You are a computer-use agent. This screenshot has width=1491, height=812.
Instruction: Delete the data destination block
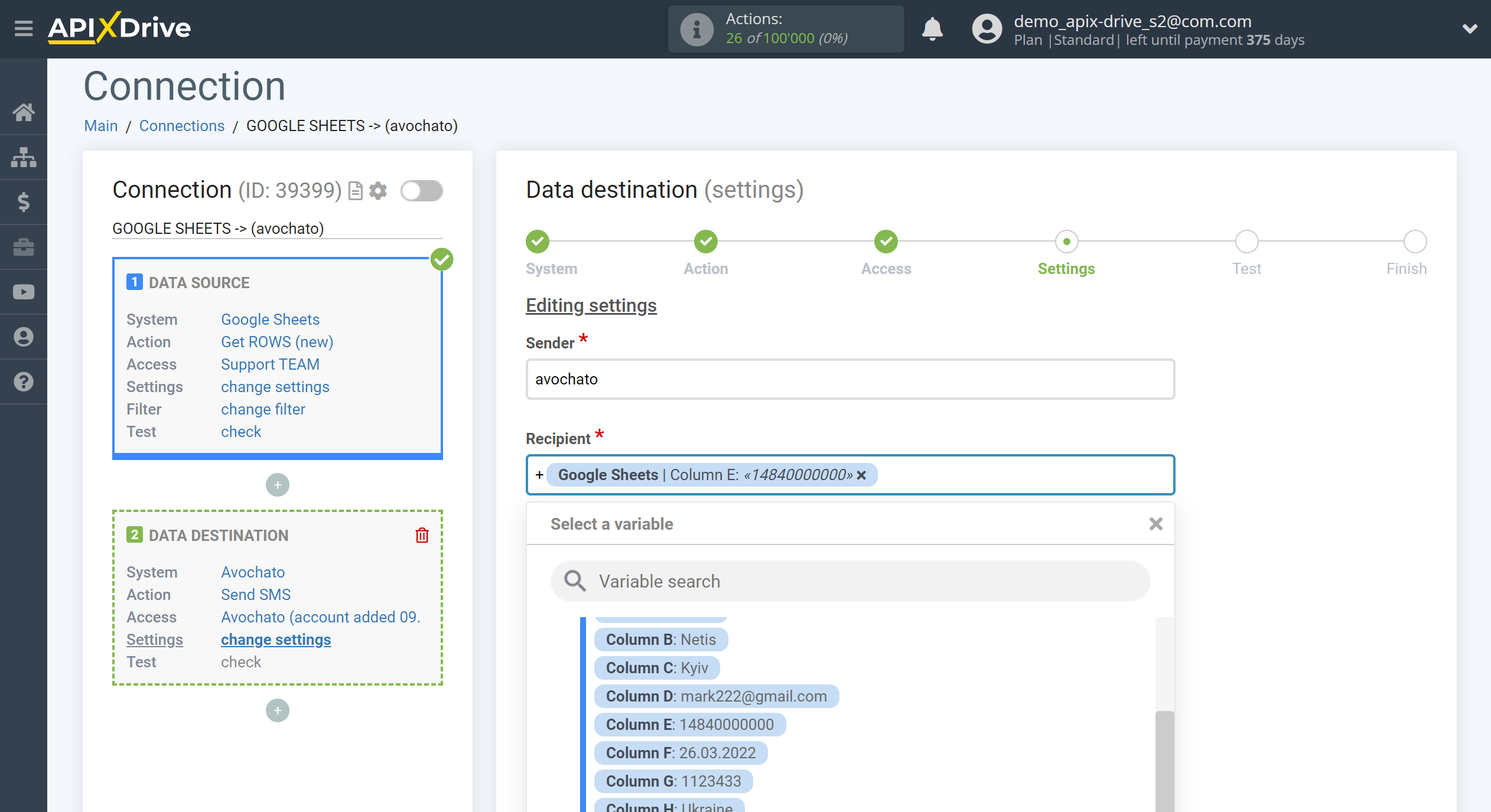tap(422, 535)
